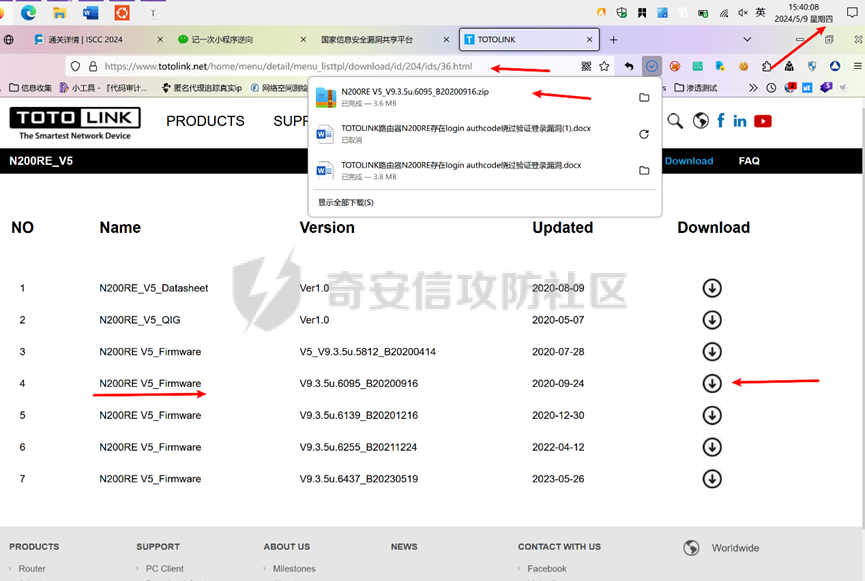Screen dimensions: 865x581
Task: Switch the 英 input language indicator
Action: tap(760, 13)
